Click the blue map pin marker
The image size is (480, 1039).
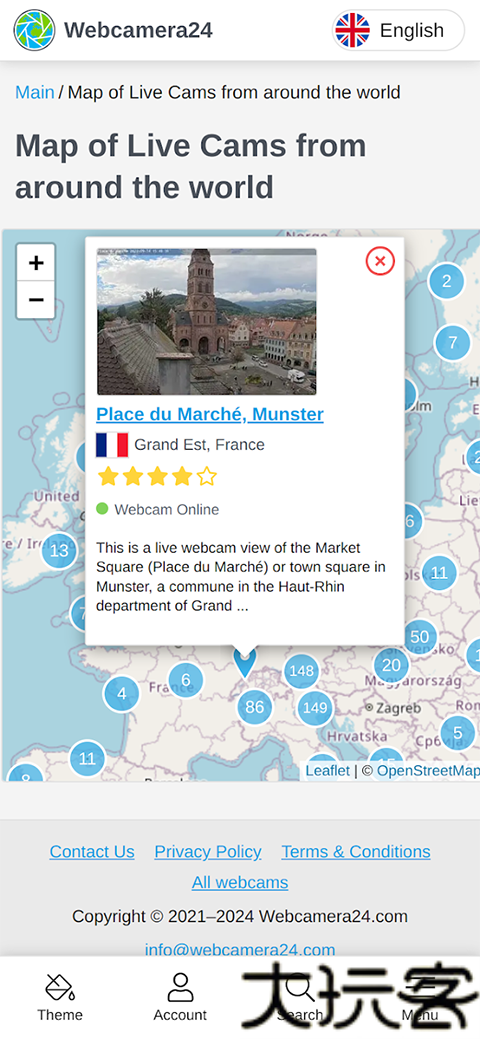pos(245,663)
